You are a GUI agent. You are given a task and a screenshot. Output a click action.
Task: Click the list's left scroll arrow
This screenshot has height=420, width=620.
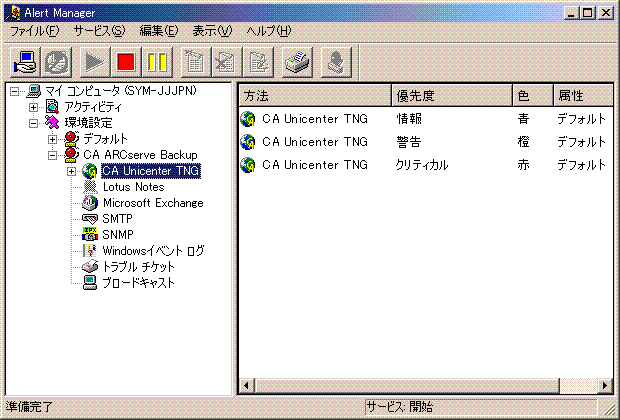[247, 385]
